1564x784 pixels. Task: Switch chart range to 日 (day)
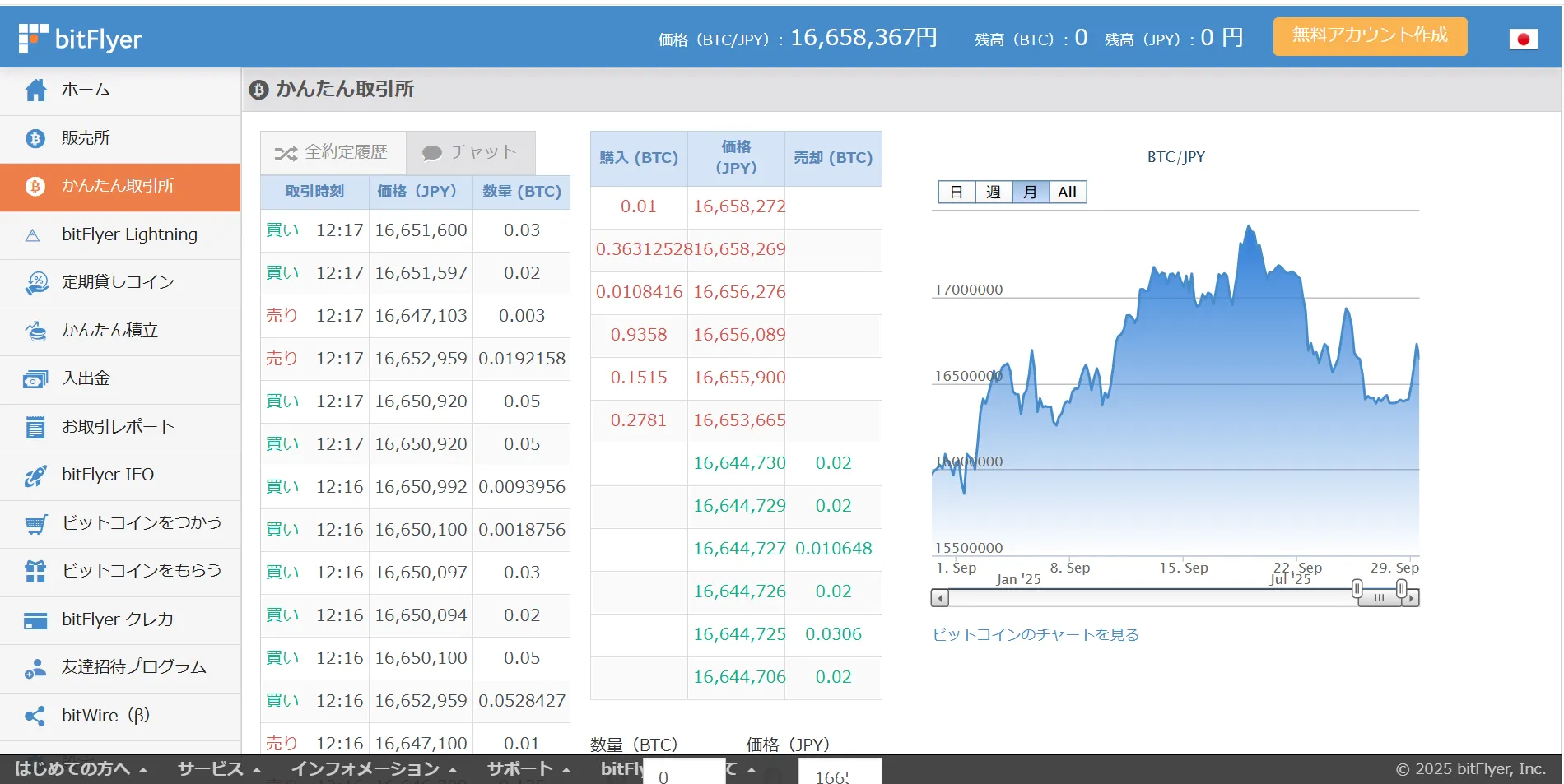coord(957,193)
